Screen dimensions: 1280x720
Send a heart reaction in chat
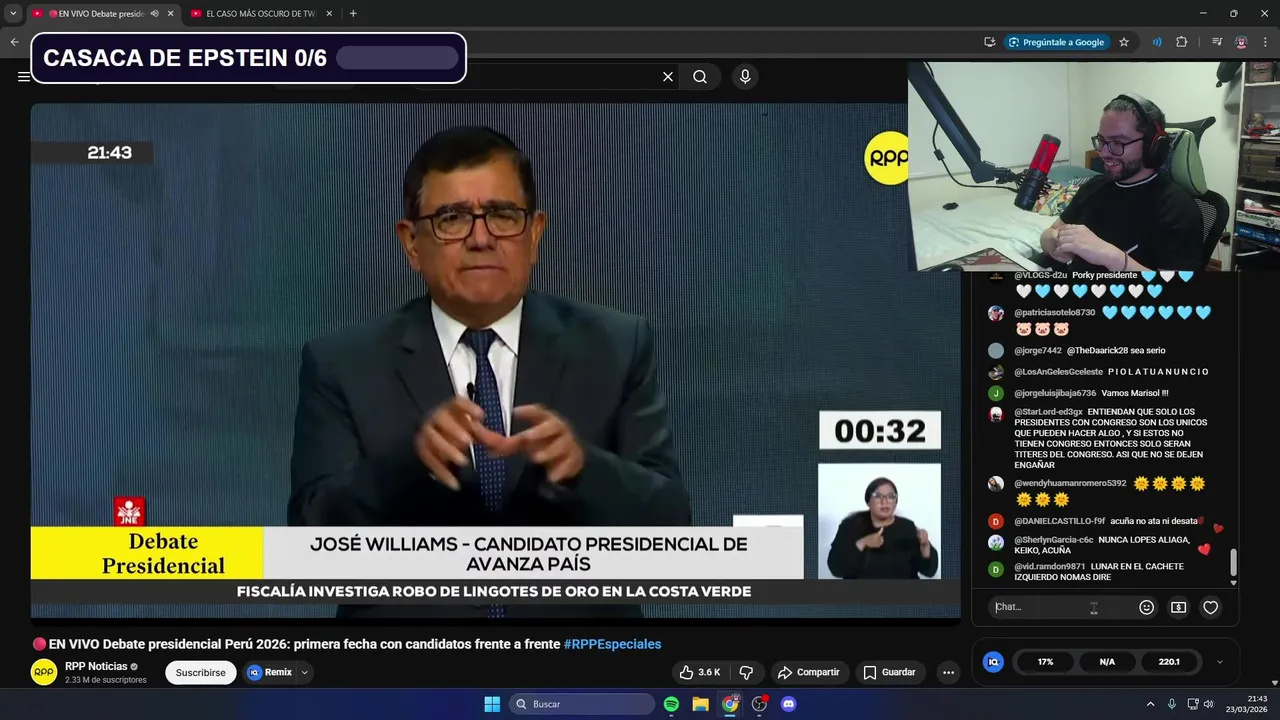[x=1211, y=607]
